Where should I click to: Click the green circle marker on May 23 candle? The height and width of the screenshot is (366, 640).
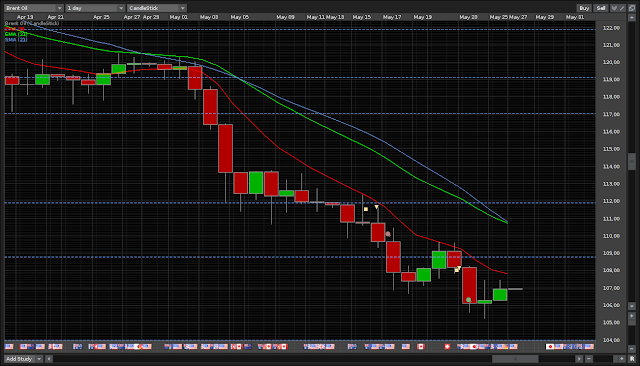469,300
